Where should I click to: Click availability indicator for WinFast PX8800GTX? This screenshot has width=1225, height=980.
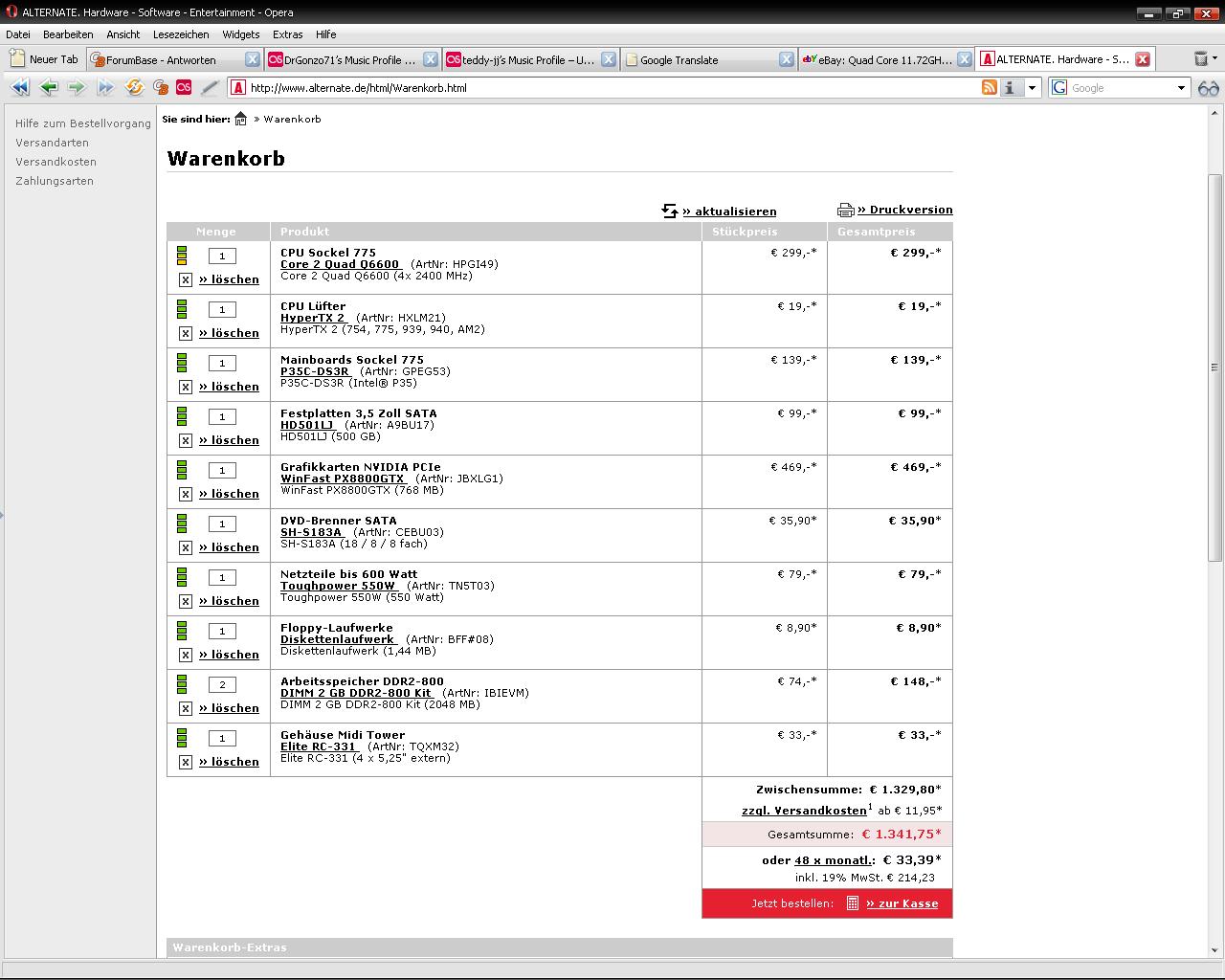pos(182,470)
